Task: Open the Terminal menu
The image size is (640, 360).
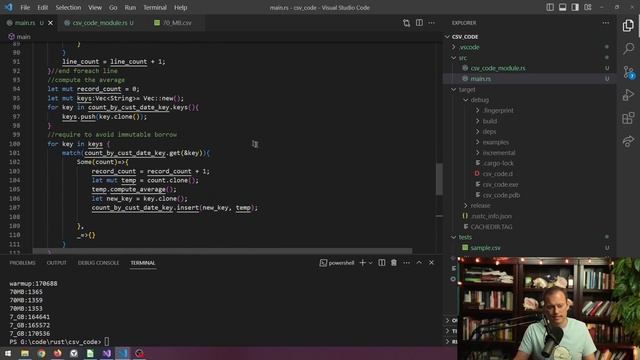Action: click(x=155, y=7)
